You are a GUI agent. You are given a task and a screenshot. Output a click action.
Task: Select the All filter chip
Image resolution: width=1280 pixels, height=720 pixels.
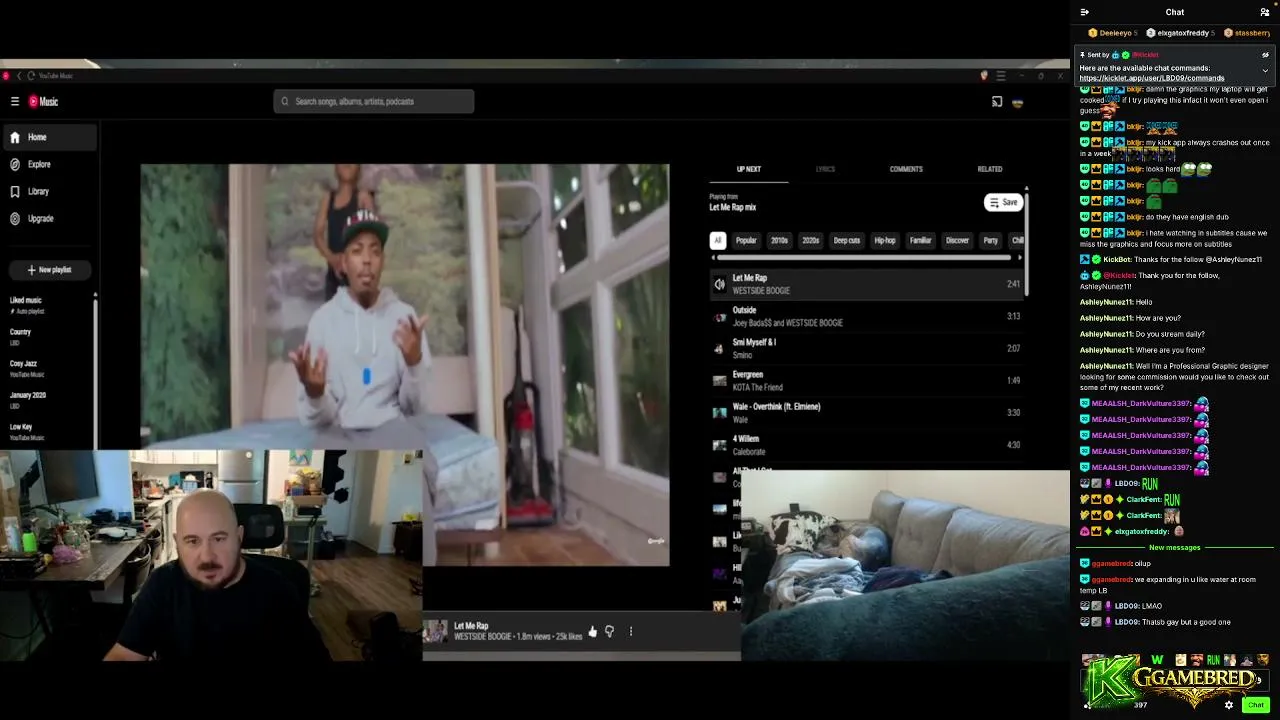717,240
